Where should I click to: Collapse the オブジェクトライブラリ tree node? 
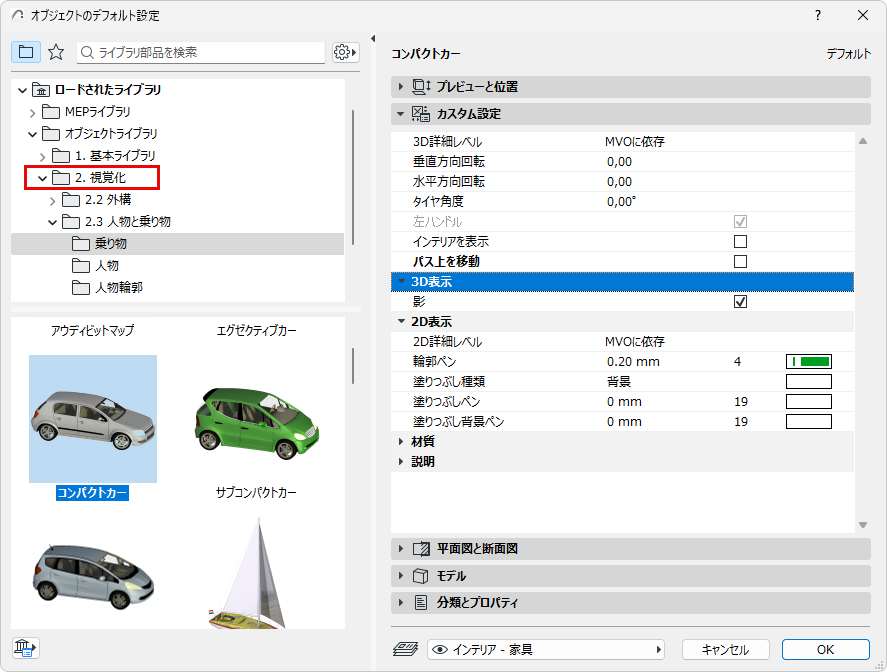tap(32, 134)
